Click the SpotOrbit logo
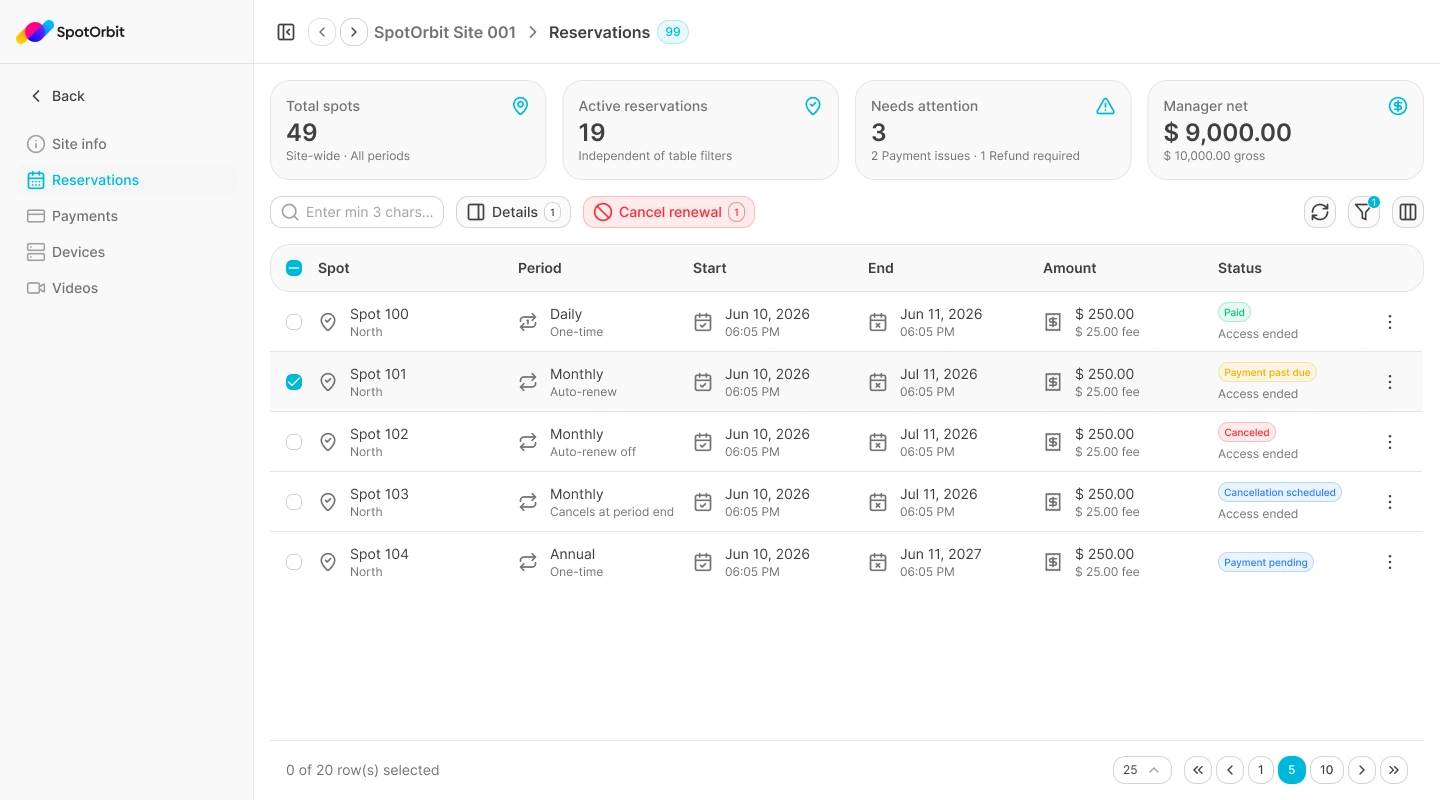 point(70,32)
